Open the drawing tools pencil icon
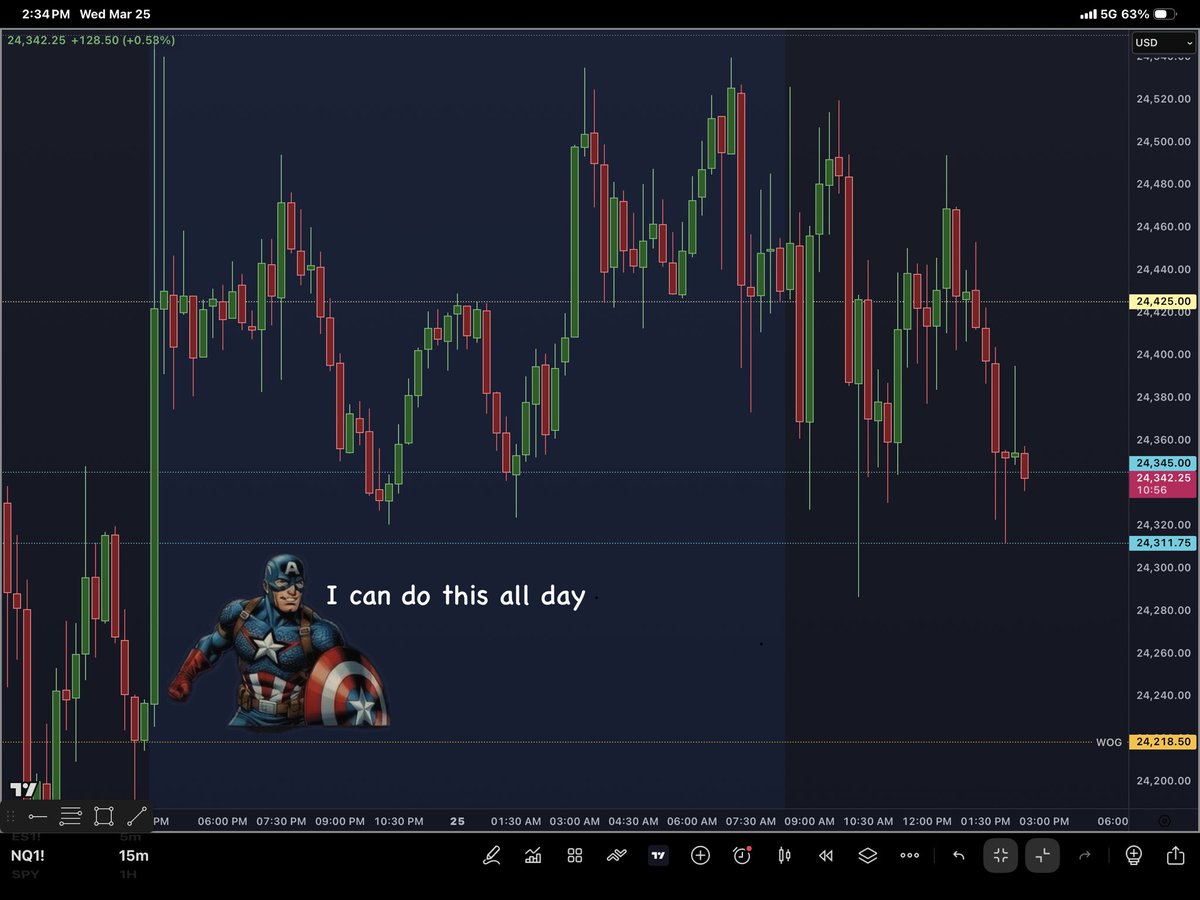Image resolution: width=1200 pixels, height=900 pixels. [x=491, y=855]
